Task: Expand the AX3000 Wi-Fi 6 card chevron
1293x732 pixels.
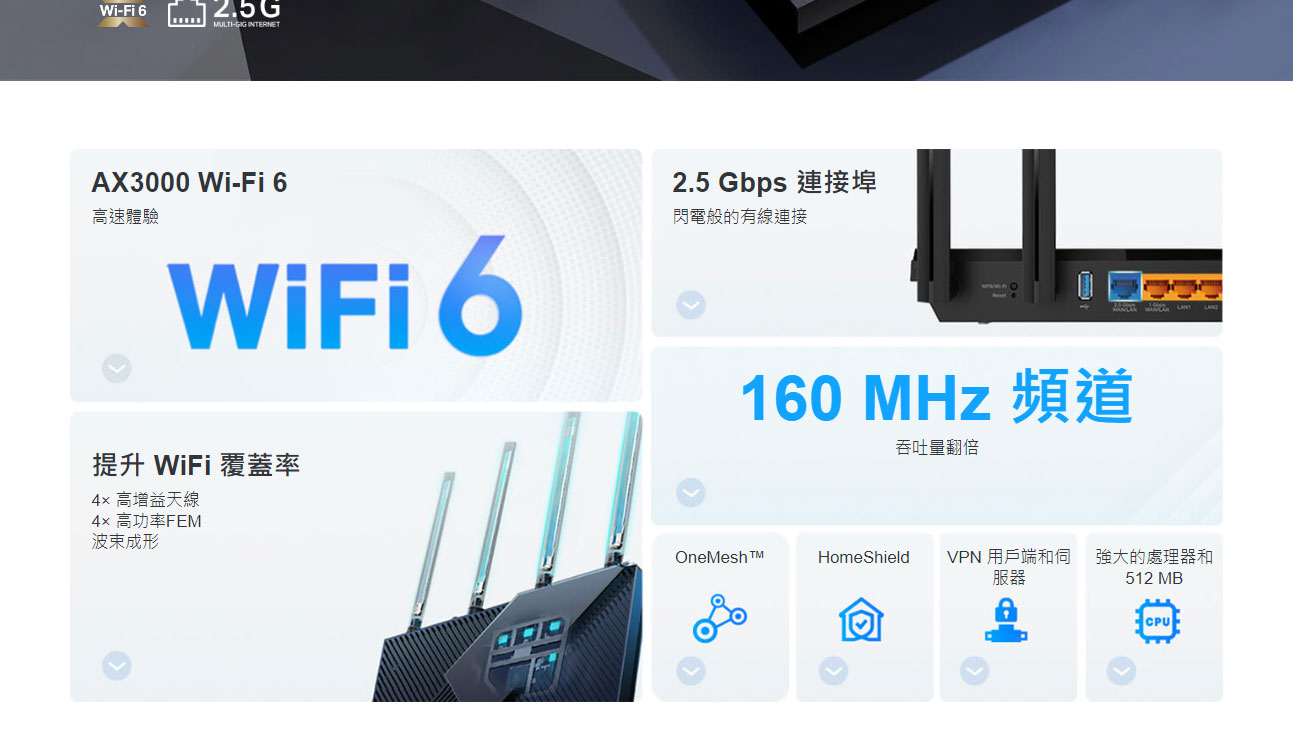Action: [117, 369]
